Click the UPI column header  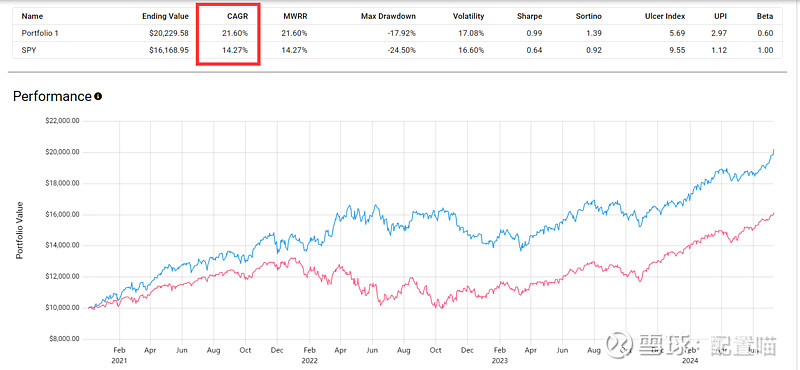click(720, 16)
